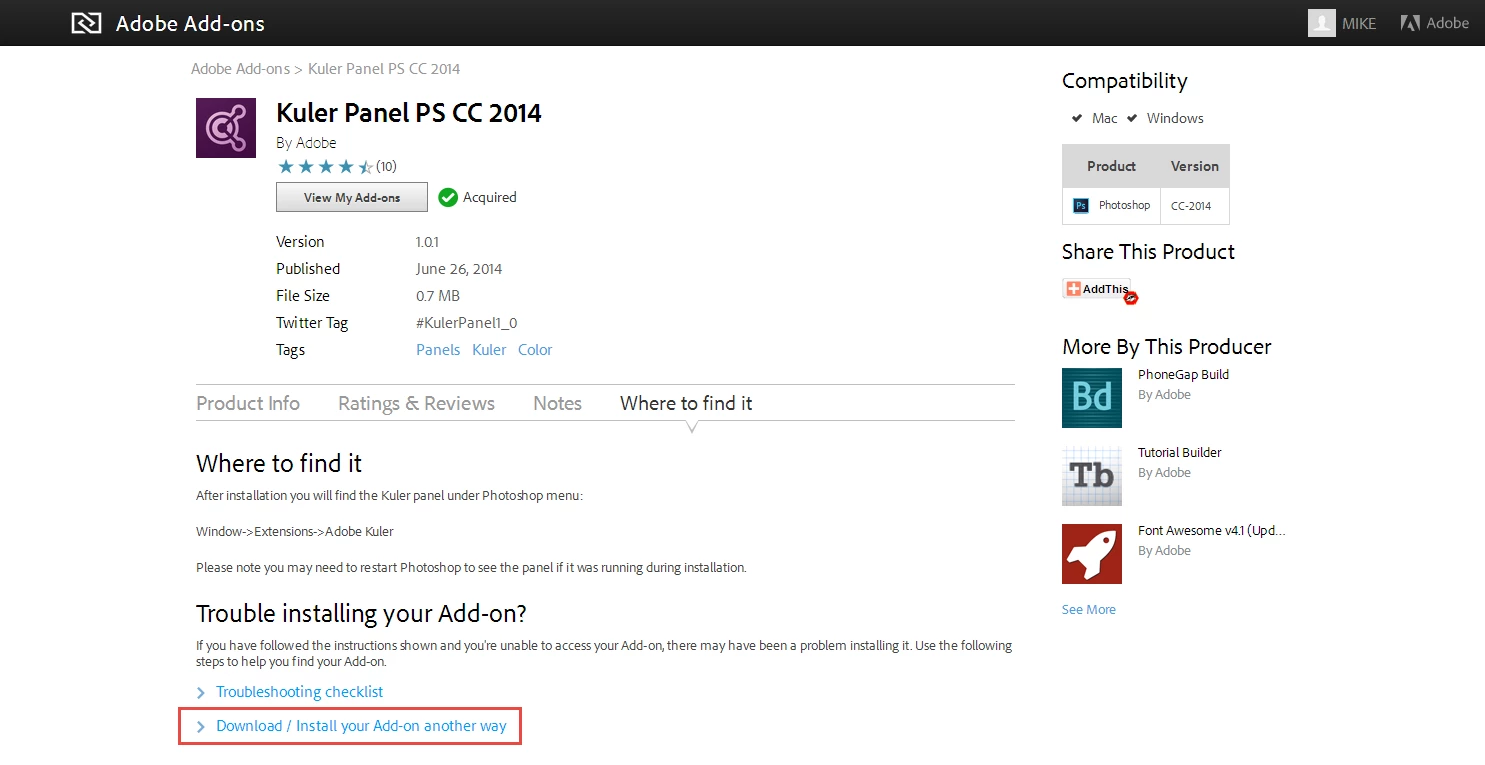Click the Product column header
Screen dimensions: 1485x765
[1111, 166]
